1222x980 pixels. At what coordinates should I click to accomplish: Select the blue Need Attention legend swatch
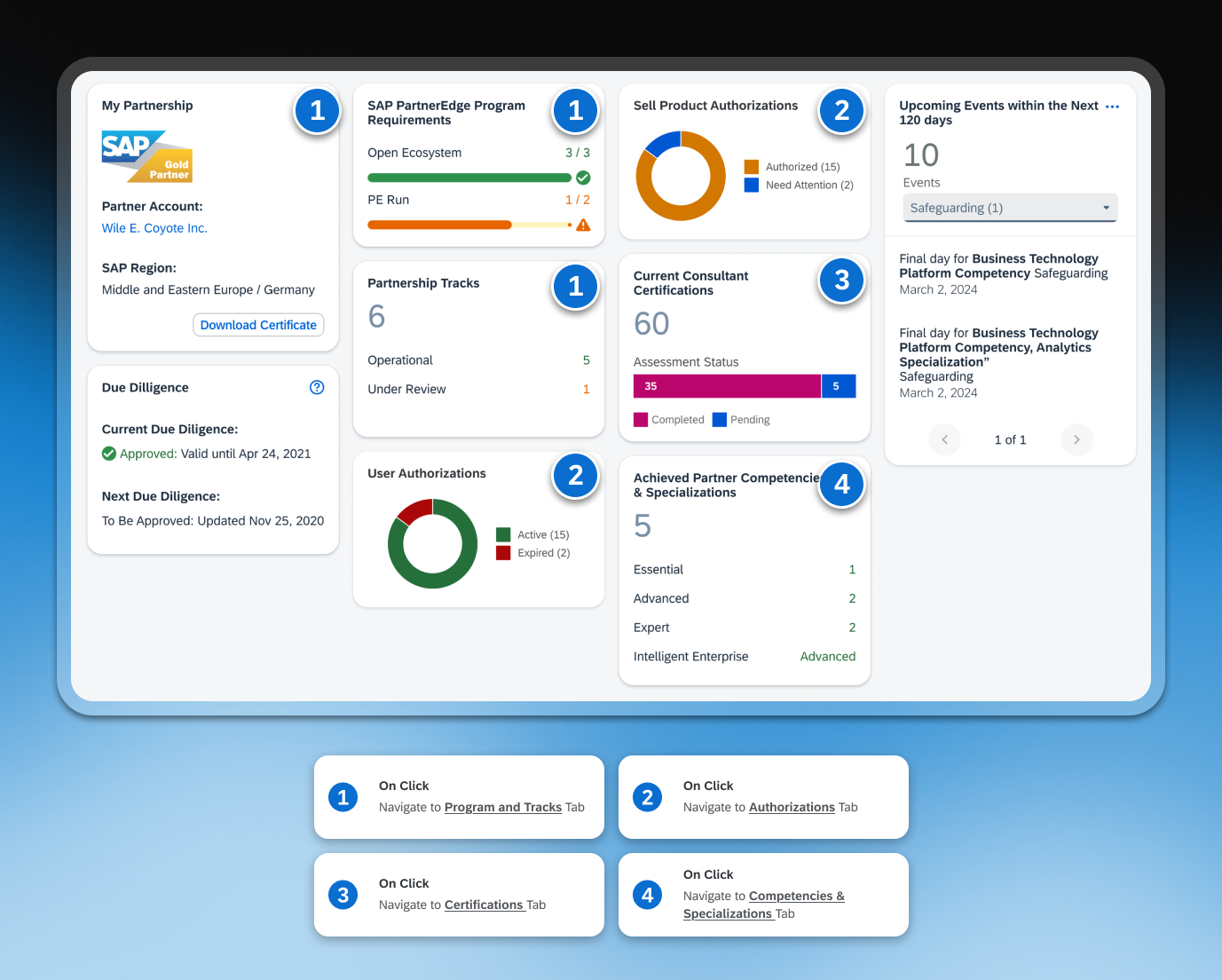752,185
